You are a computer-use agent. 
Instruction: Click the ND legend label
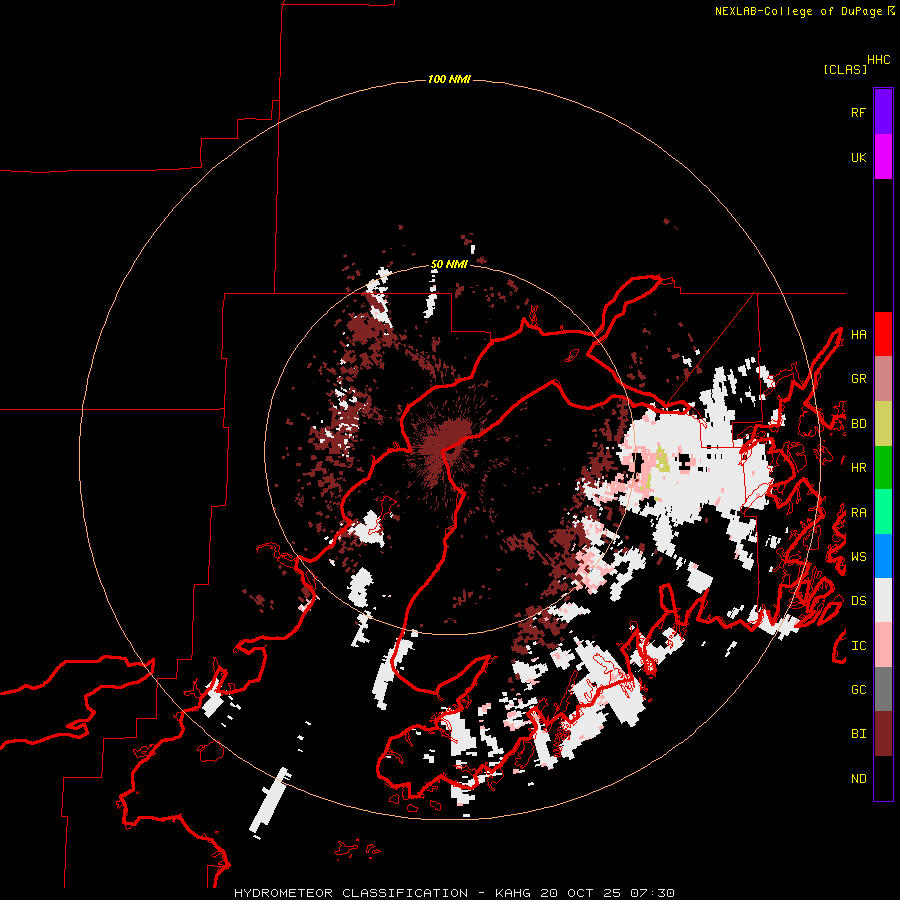(x=858, y=779)
